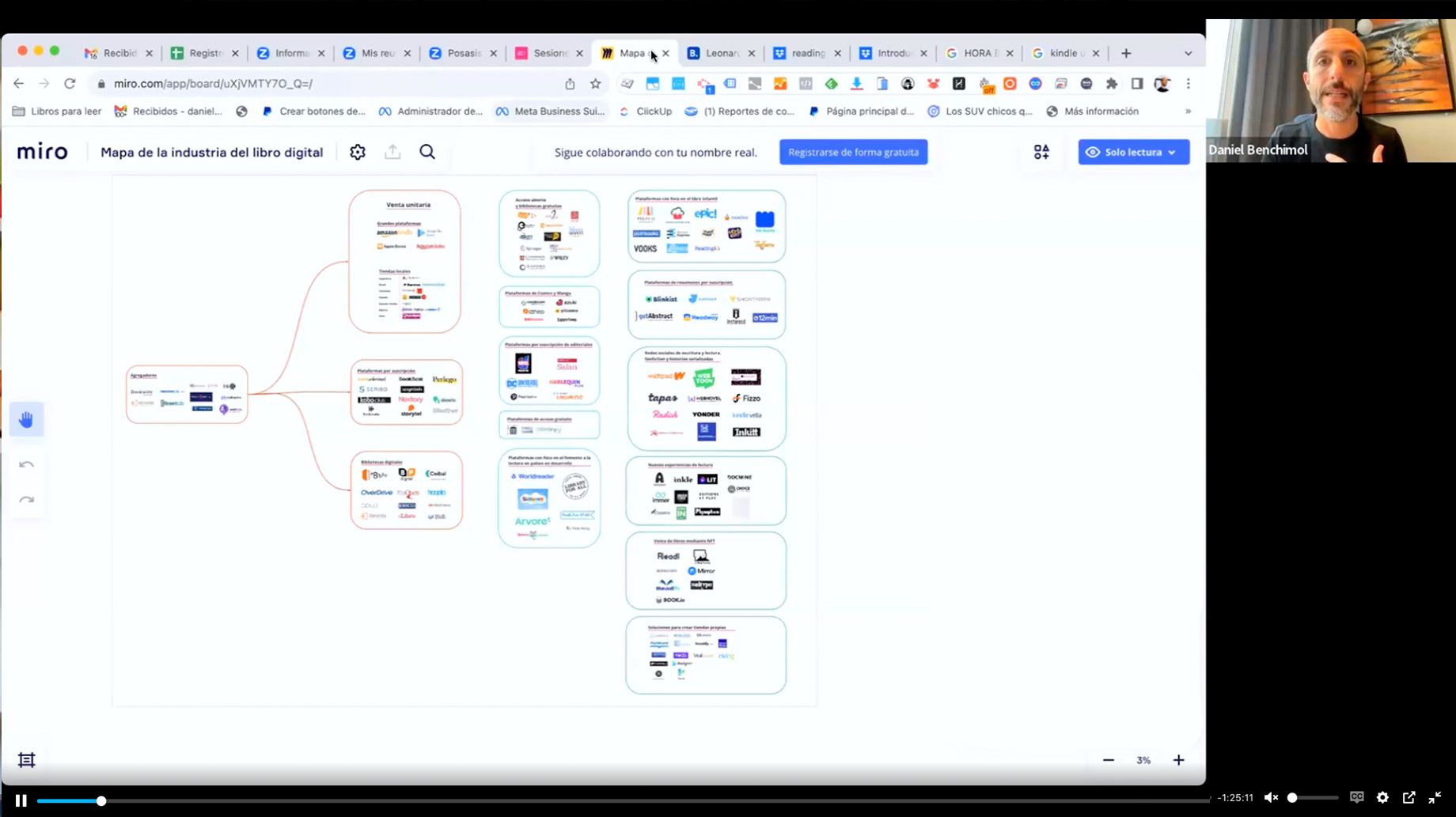The image size is (1456, 817).
Task: Open the Meta Business Suite bookmark
Action: (550, 112)
